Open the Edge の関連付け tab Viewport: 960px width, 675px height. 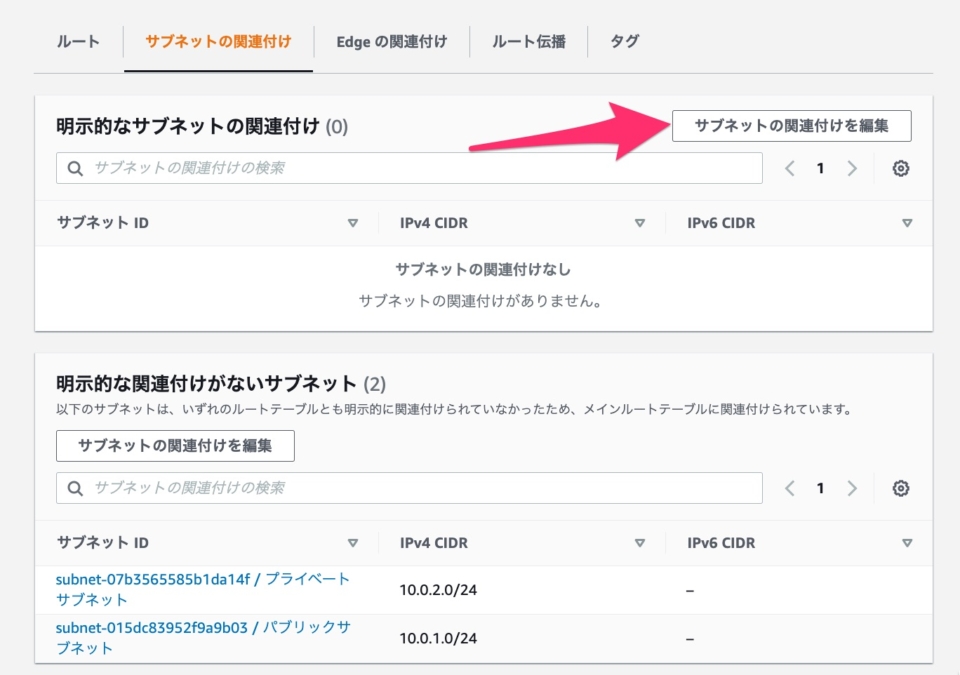pyautogui.click(x=392, y=41)
